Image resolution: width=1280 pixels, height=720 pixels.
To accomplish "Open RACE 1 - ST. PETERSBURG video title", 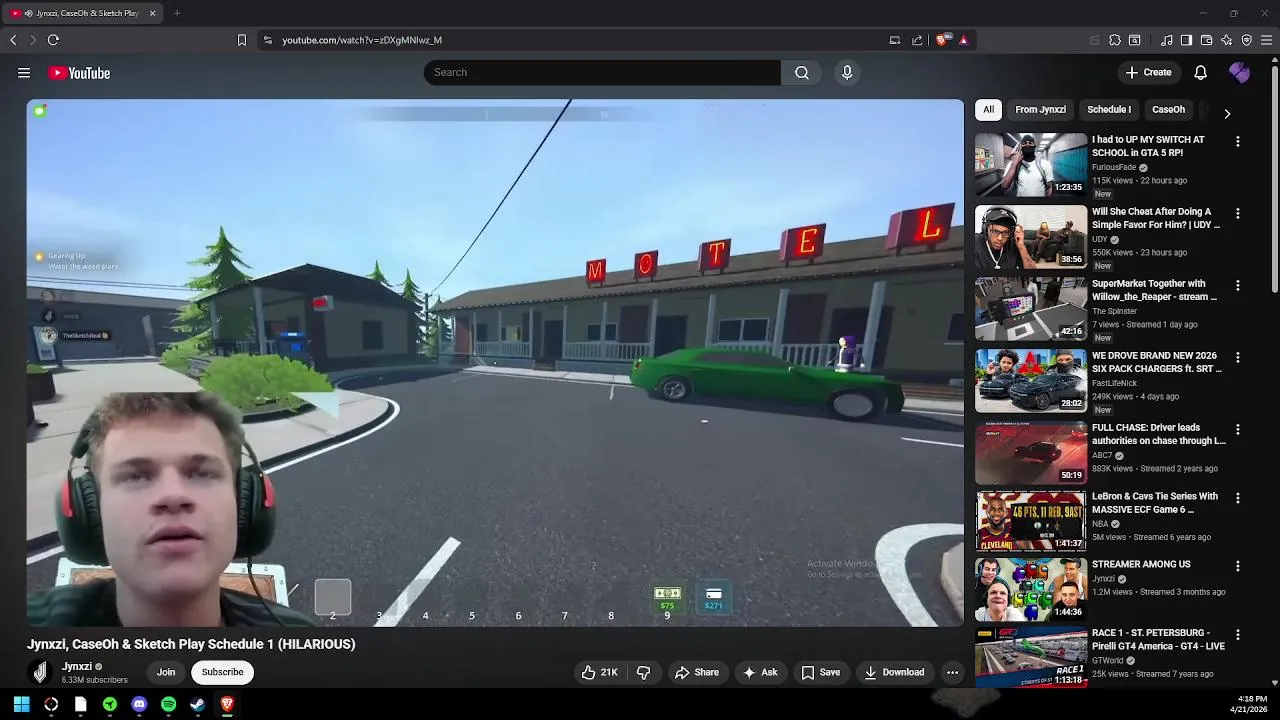I will pos(1158,639).
